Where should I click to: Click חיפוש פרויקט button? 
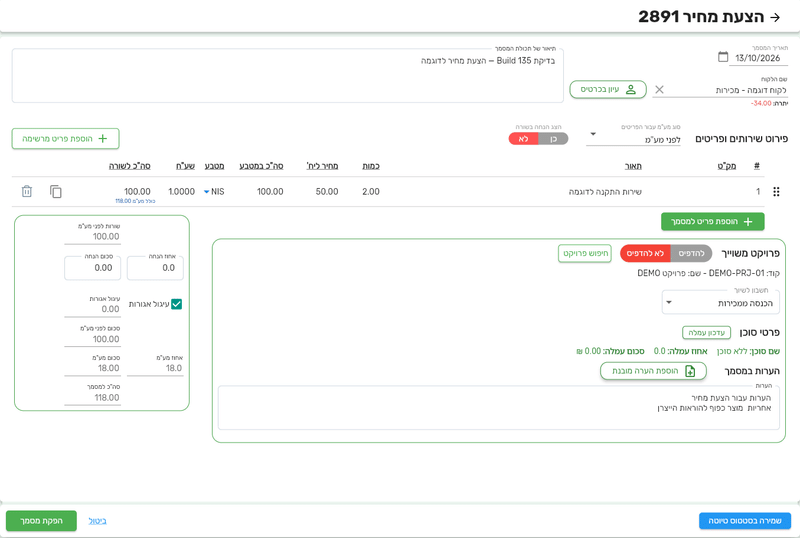point(585,253)
